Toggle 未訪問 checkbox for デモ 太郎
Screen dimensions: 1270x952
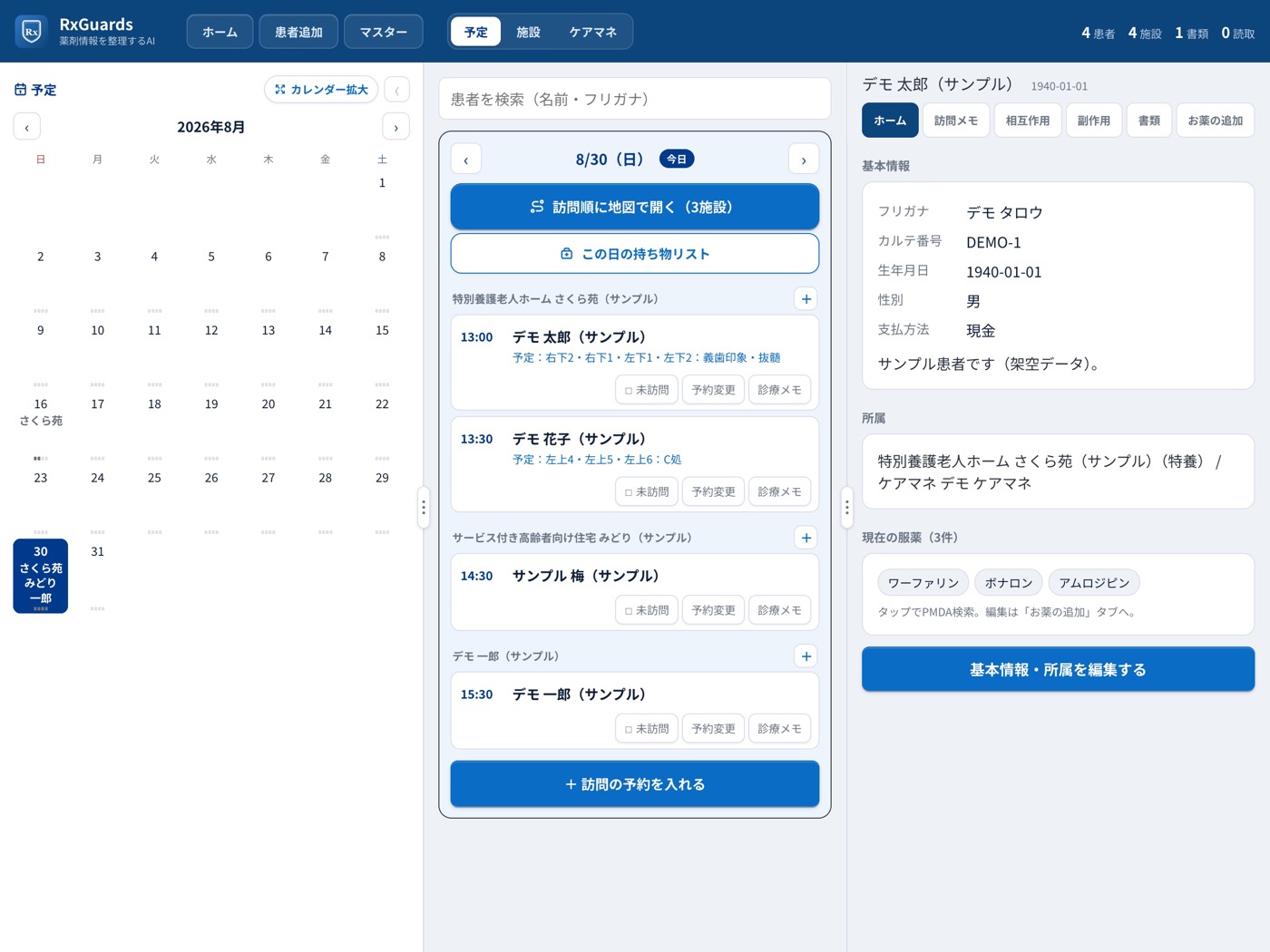pos(647,390)
